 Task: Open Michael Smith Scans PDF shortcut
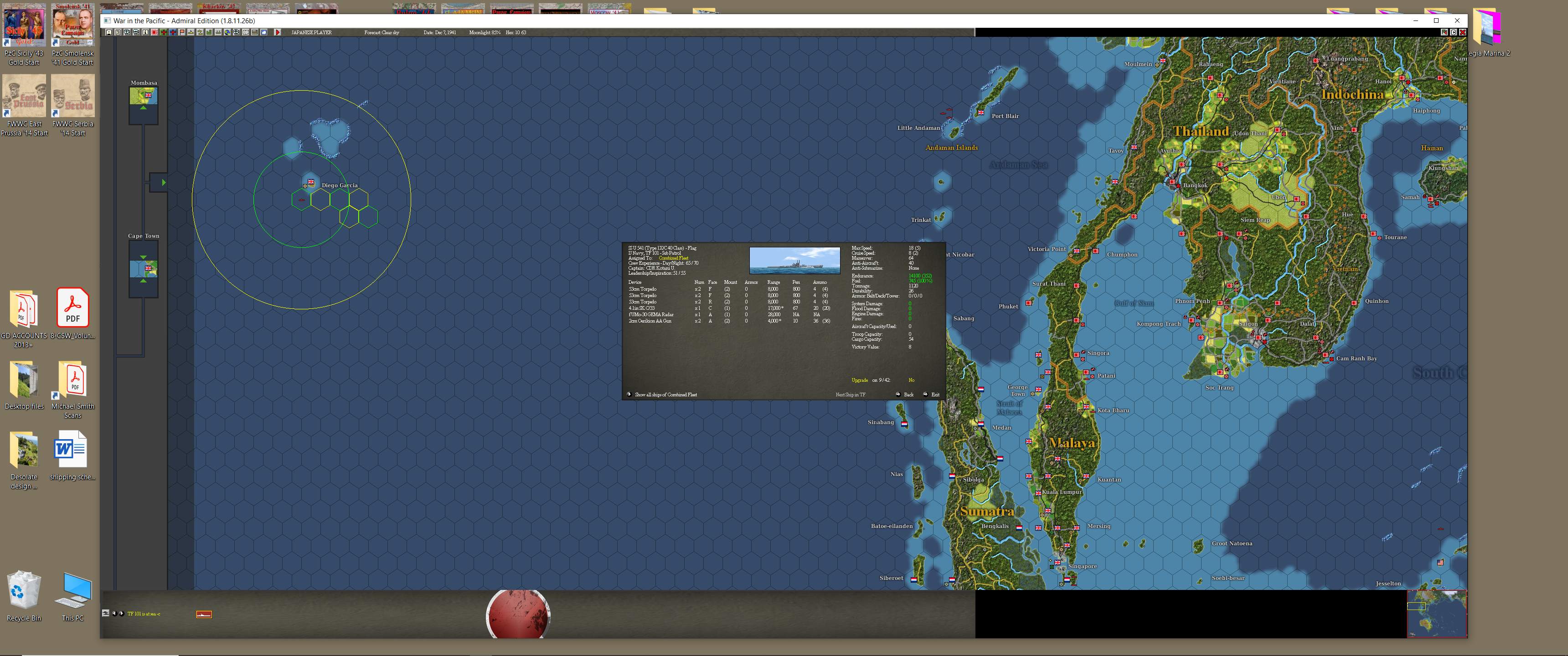point(72,389)
